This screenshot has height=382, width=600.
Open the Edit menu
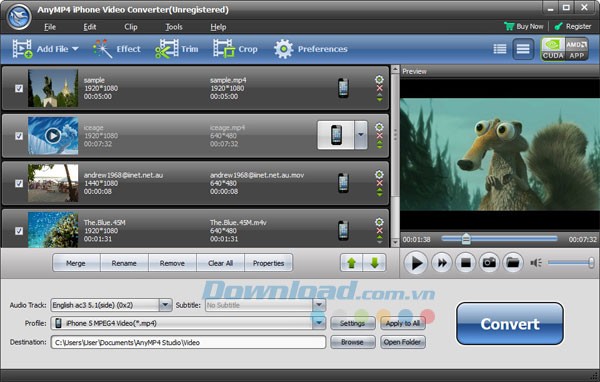pyautogui.click(x=90, y=27)
